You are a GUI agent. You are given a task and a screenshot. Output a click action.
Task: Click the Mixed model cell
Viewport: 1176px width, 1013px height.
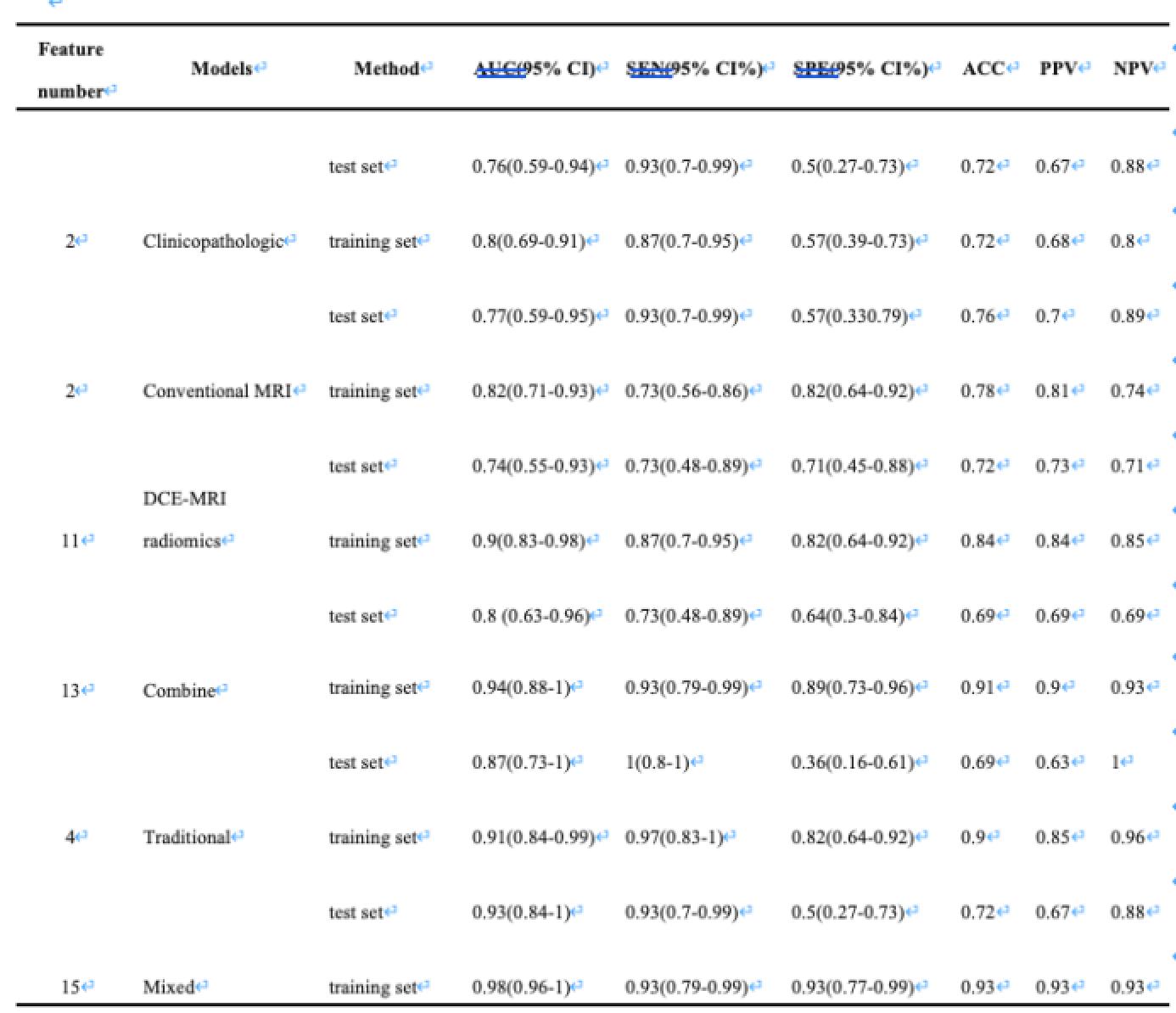(169, 987)
